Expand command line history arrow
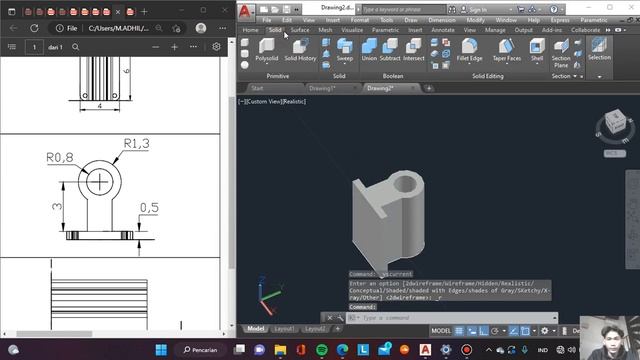 [554, 318]
